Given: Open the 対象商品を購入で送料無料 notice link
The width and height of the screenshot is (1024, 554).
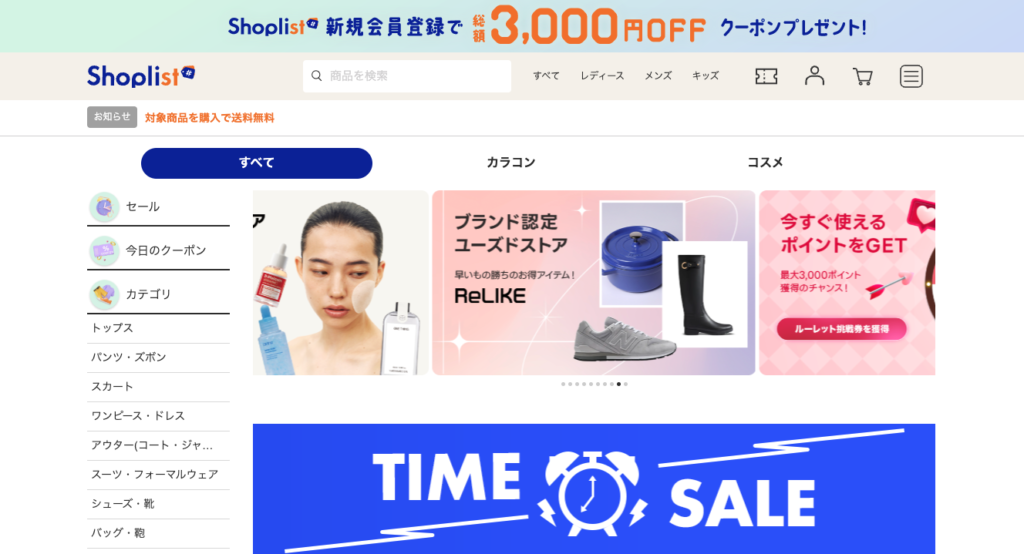Looking at the screenshot, I should pyautogui.click(x=210, y=118).
